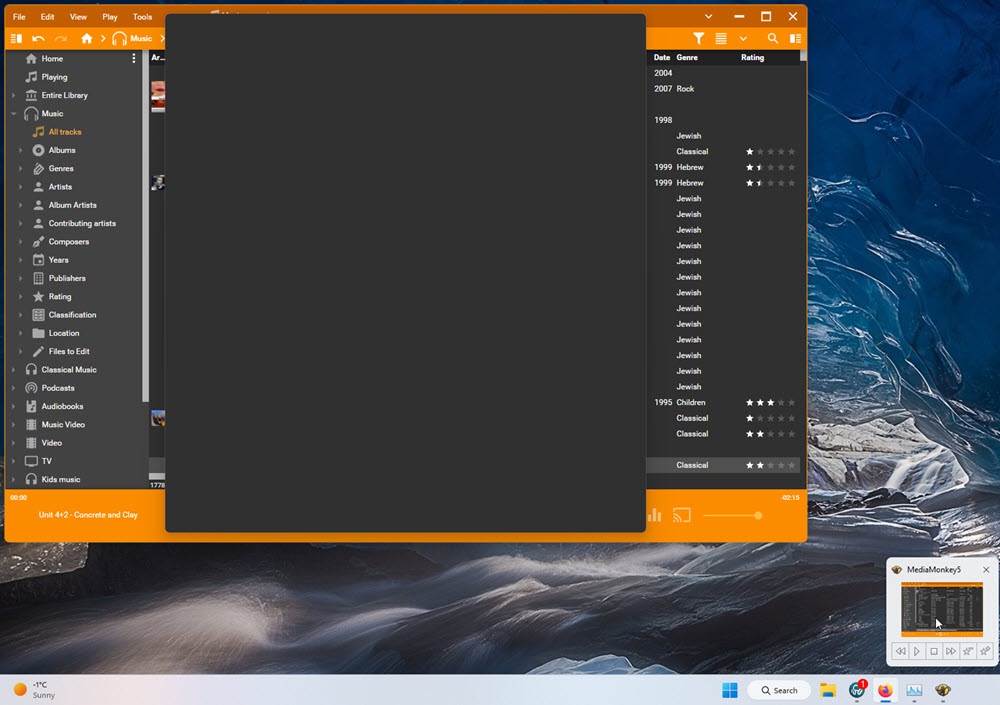Click the Home icon in breadcrumb
This screenshot has width=1000, height=705.
point(87,39)
